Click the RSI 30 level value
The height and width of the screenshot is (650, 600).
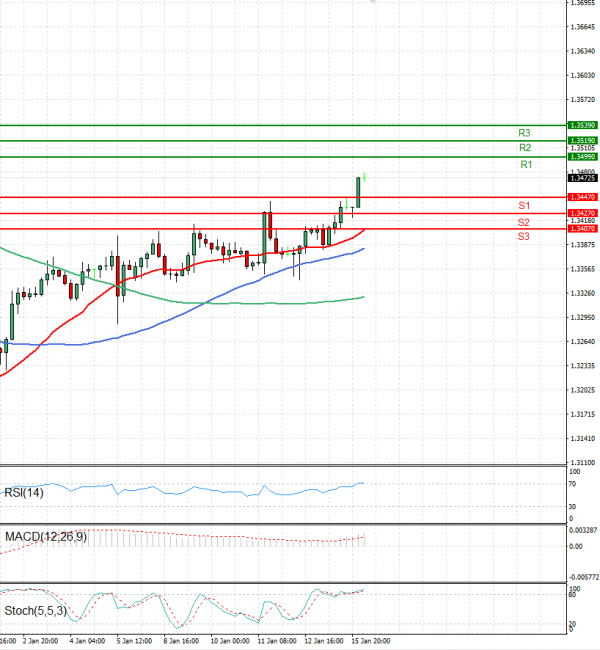[572, 507]
